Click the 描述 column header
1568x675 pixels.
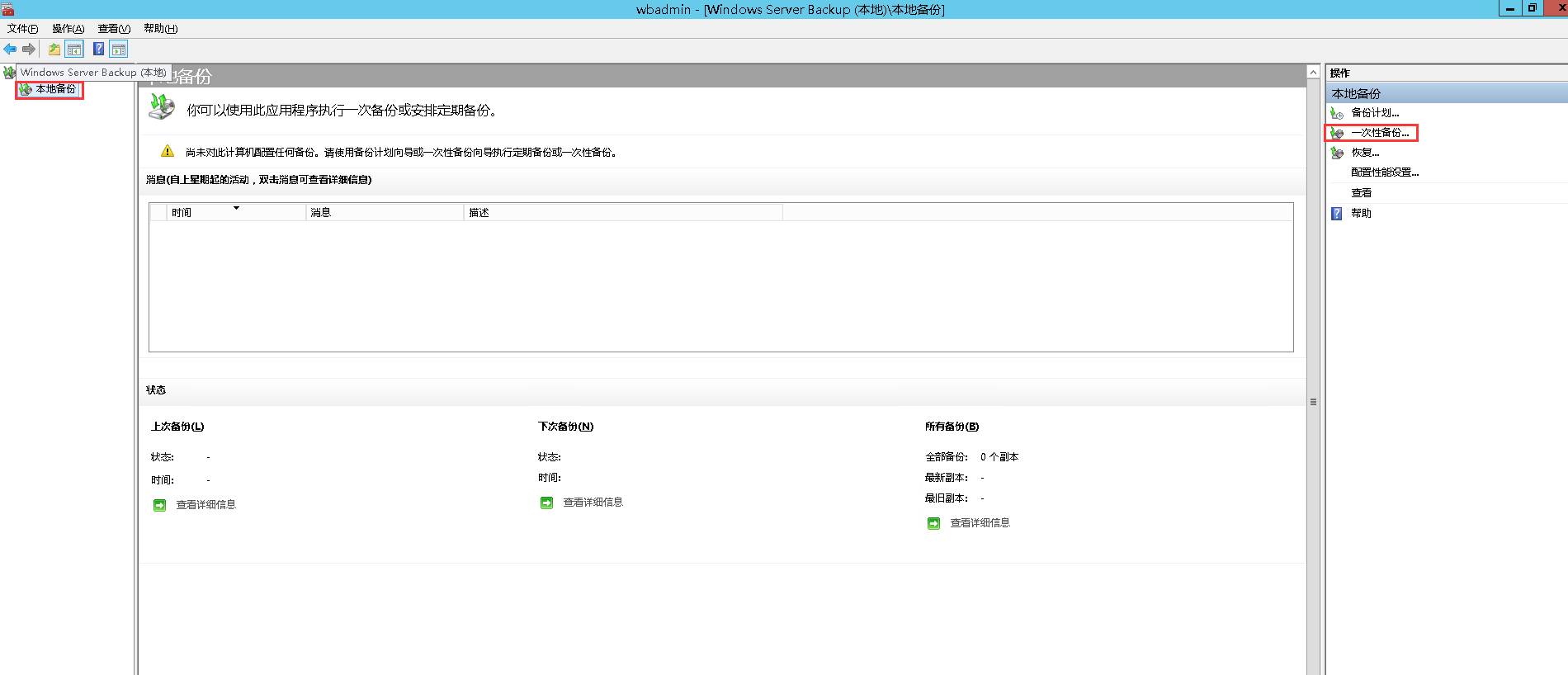pyautogui.click(x=623, y=212)
